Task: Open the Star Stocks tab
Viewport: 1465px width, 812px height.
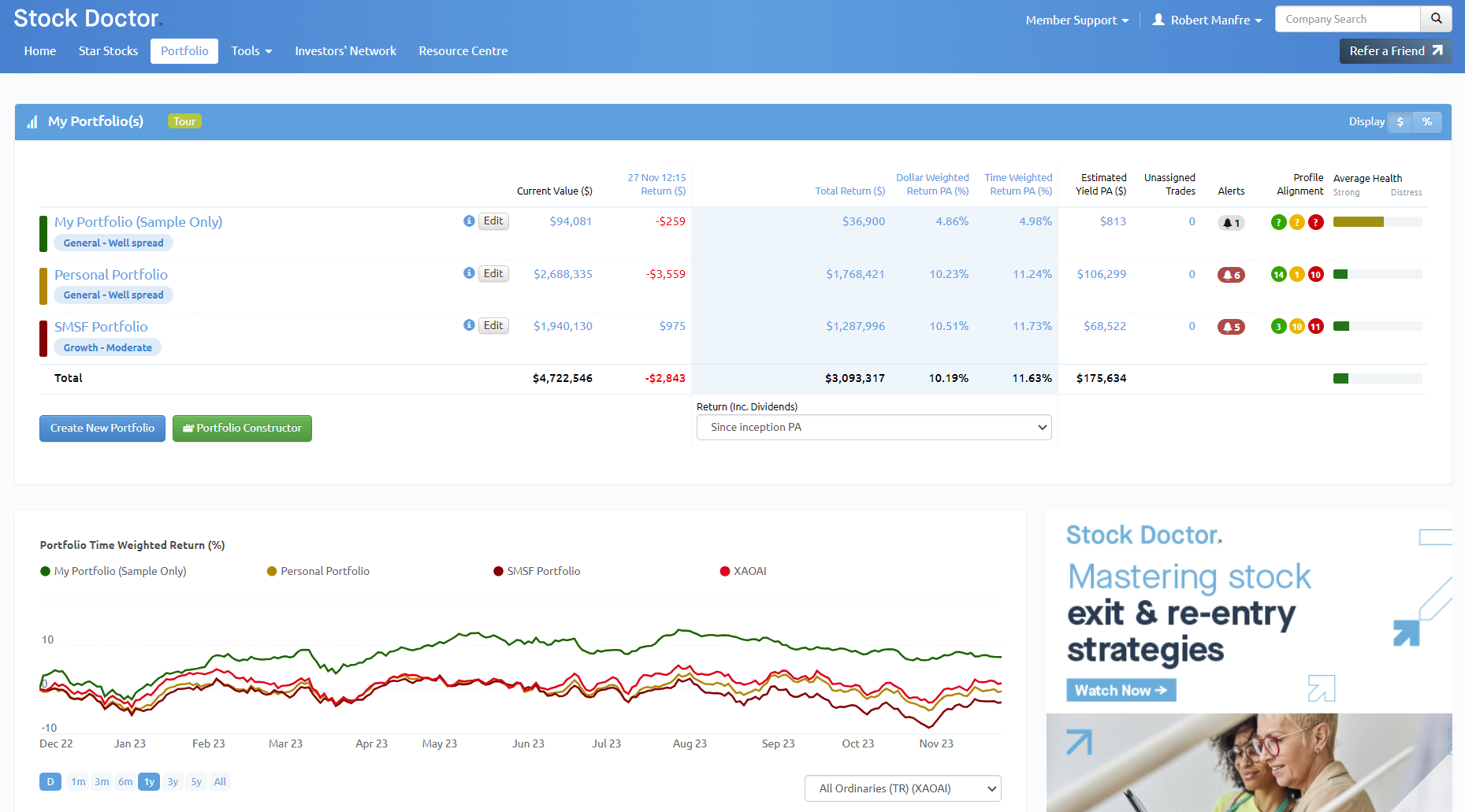Action: [x=108, y=50]
